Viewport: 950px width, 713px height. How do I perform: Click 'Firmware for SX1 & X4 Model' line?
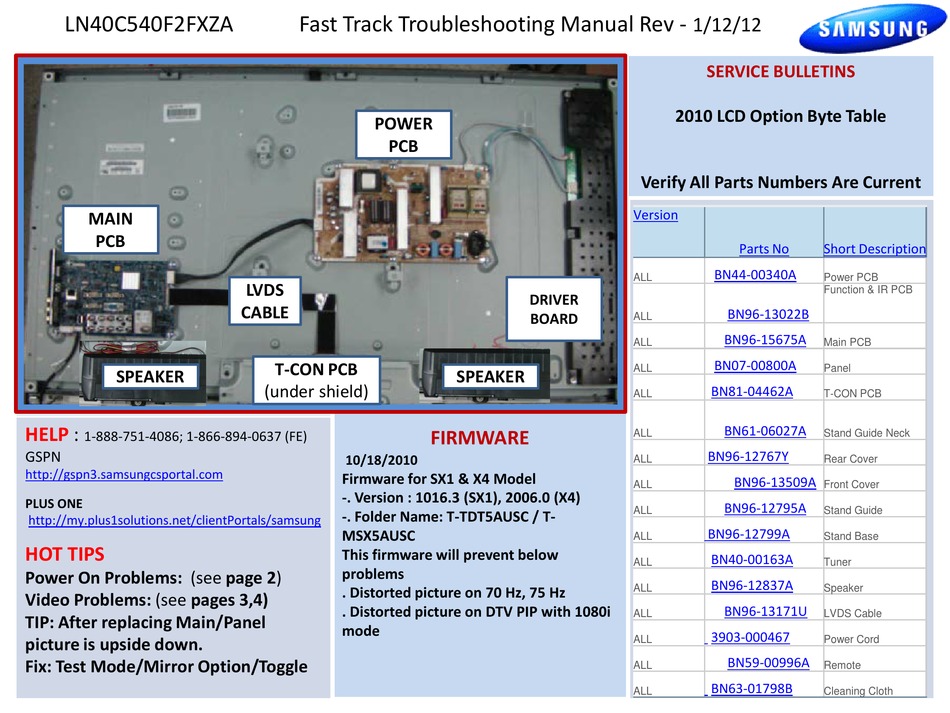pyautogui.click(x=439, y=479)
